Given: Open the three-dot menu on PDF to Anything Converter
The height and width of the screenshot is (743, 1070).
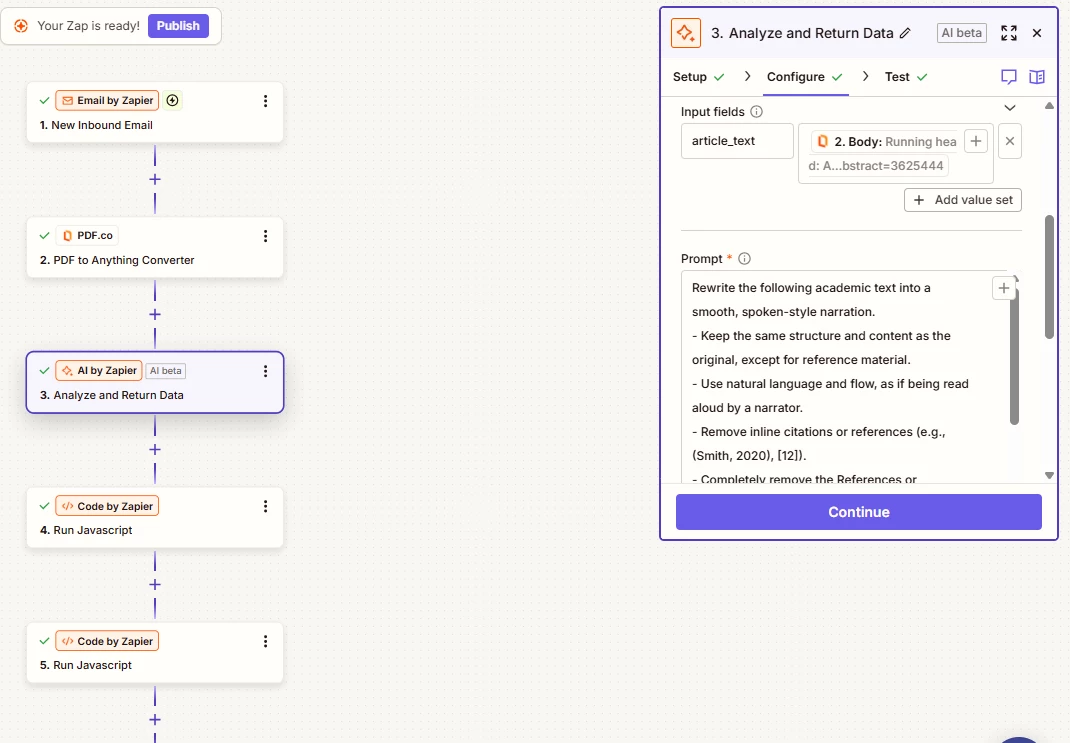Looking at the screenshot, I should [265, 236].
